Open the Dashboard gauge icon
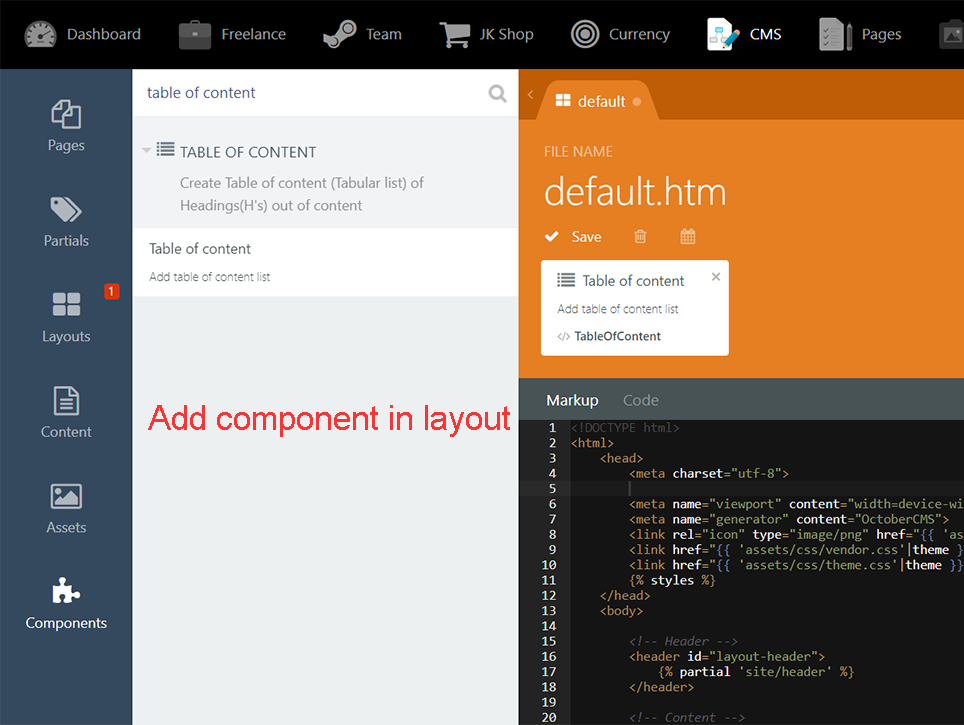Screen dimensions: 964x725 pyautogui.click(x=40, y=34)
